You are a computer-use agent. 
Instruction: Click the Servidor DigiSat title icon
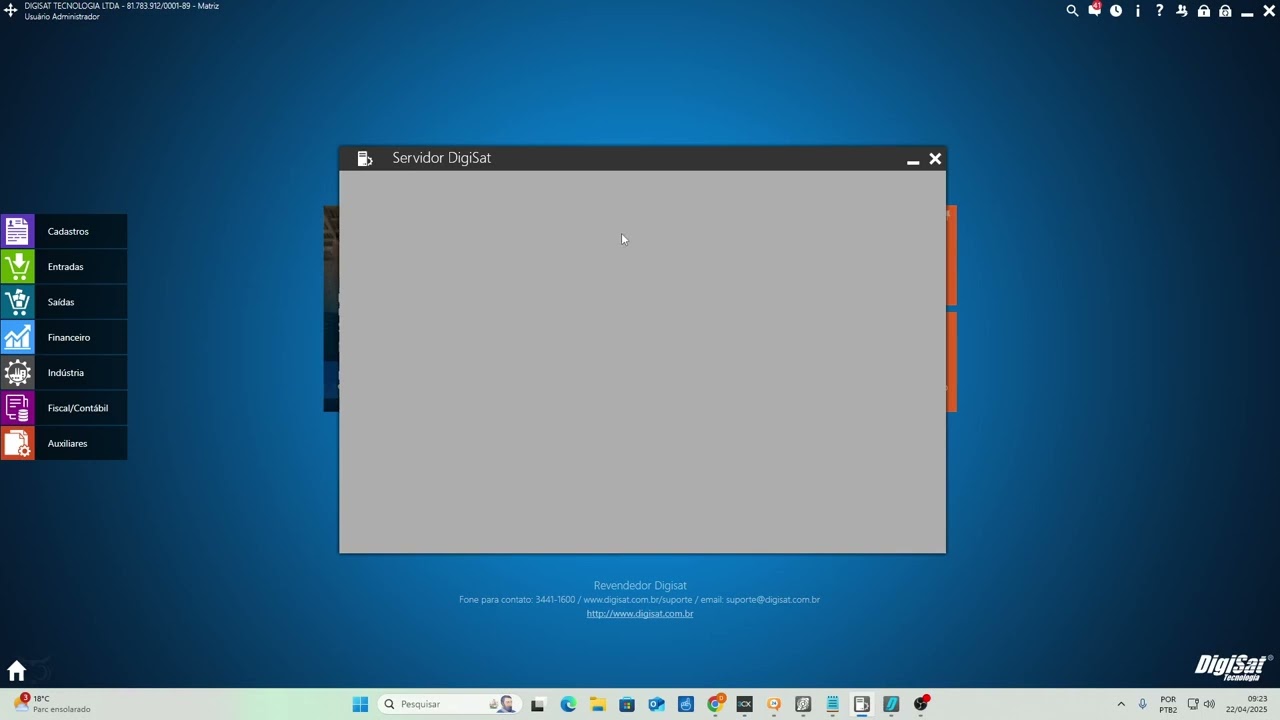point(365,158)
